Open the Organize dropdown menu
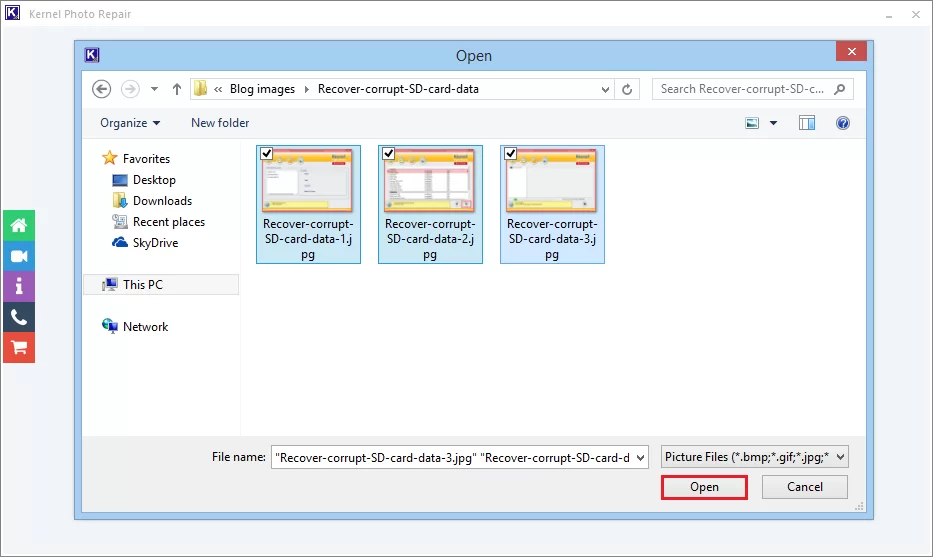Viewport: 935px width, 558px height. pos(130,123)
